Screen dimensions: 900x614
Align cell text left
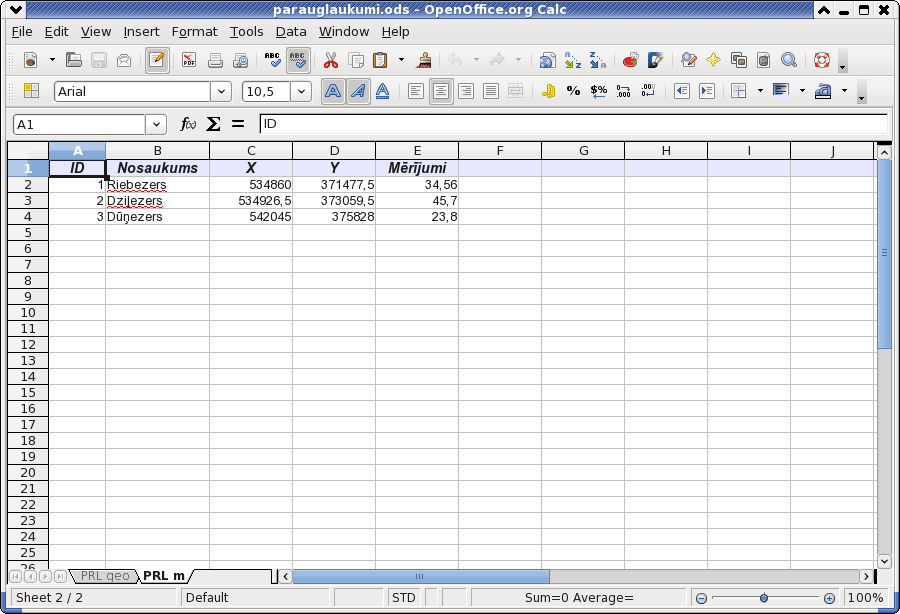tap(416, 91)
